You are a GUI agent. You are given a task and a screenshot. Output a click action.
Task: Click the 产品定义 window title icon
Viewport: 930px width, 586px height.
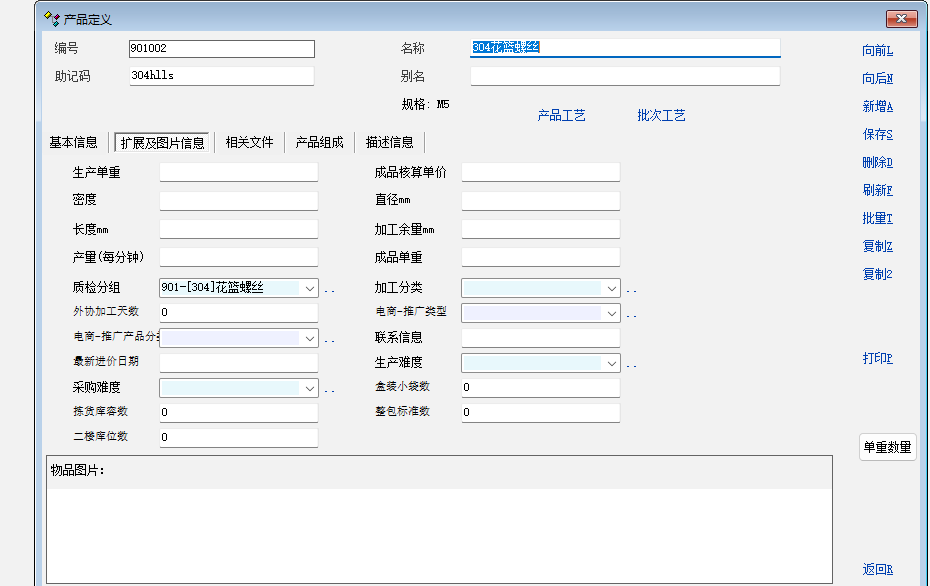click(x=53, y=18)
